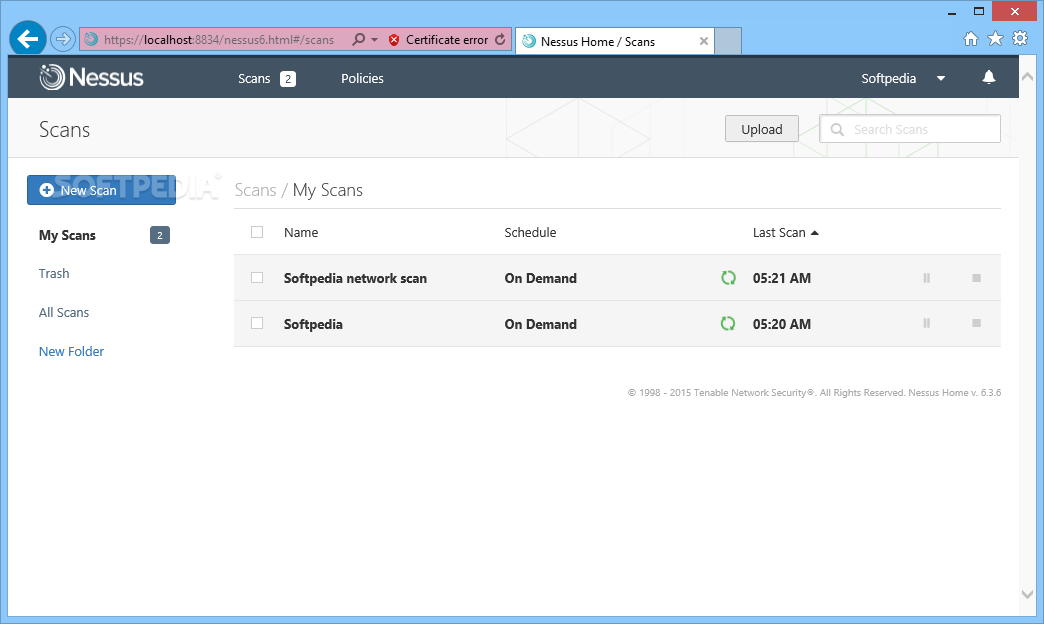Create a New Folder
The width and height of the screenshot is (1044, 624).
coord(71,352)
